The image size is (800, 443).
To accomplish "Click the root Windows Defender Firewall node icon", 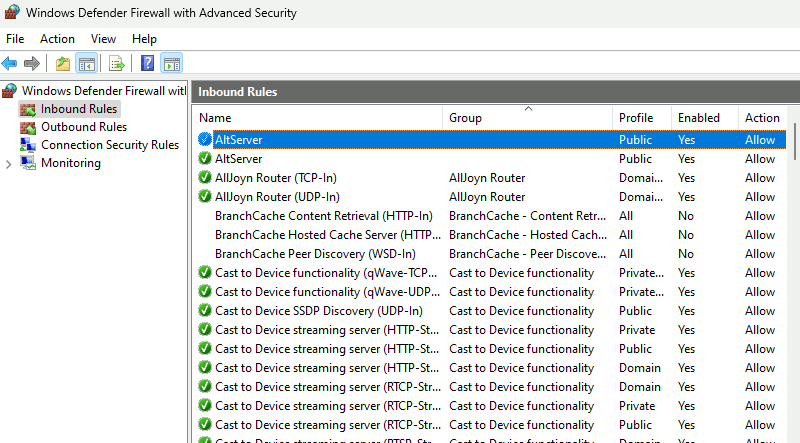I will point(9,91).
